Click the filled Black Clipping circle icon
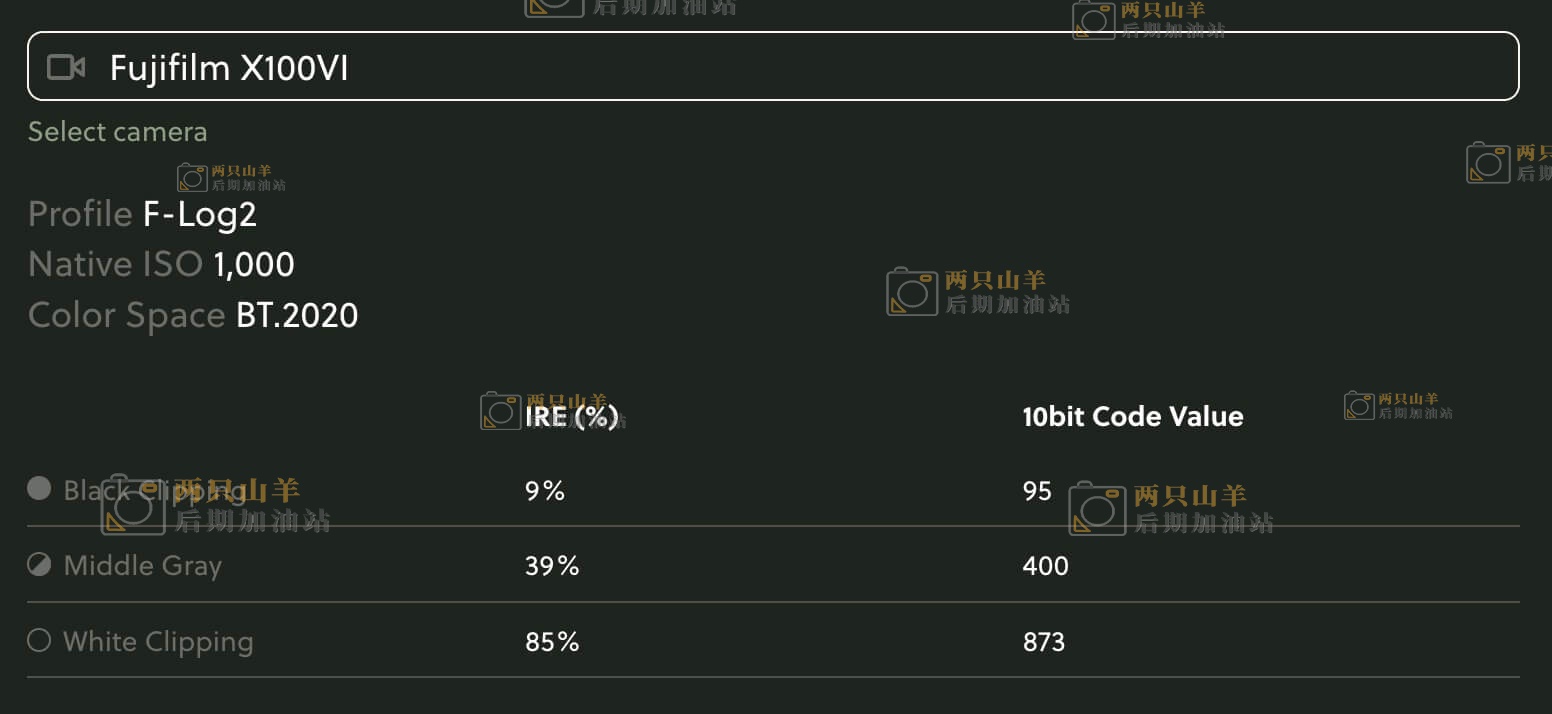Image resolution: width=1552 pixels, height=714 pixels. [39, 488]
